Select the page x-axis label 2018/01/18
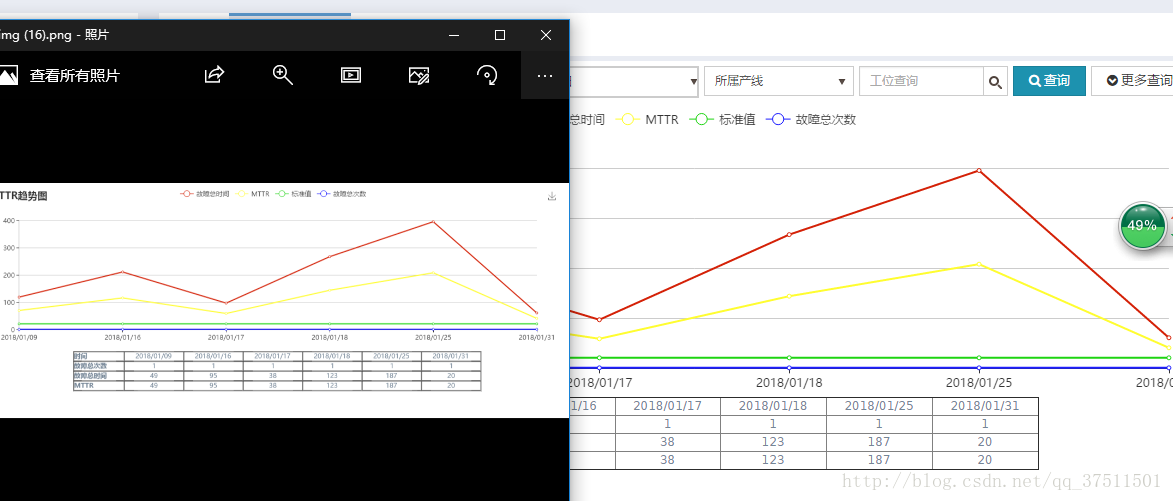Image resolution: width=1173 pixels, height=501 pixels. click(x=788, y=383)
